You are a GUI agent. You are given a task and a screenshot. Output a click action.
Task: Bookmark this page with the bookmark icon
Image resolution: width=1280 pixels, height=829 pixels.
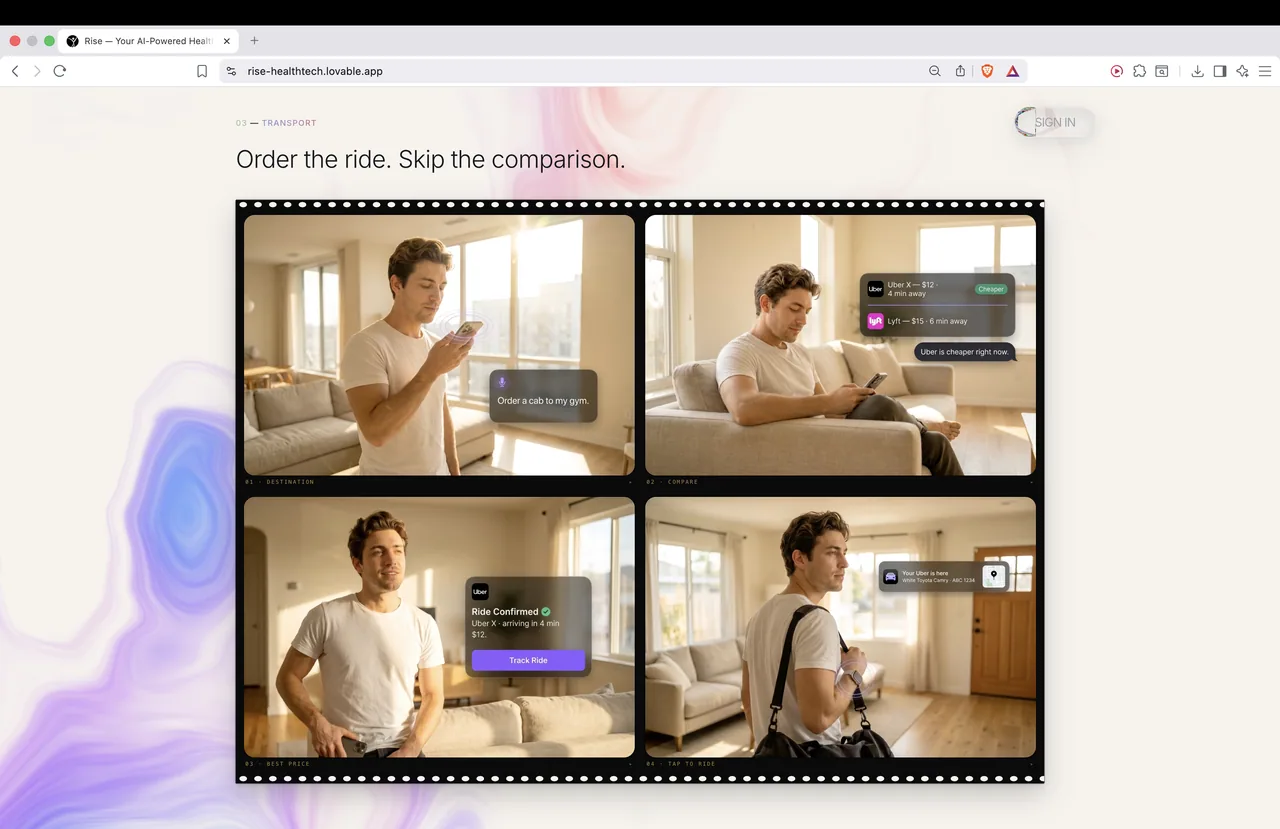pos(202,71)
